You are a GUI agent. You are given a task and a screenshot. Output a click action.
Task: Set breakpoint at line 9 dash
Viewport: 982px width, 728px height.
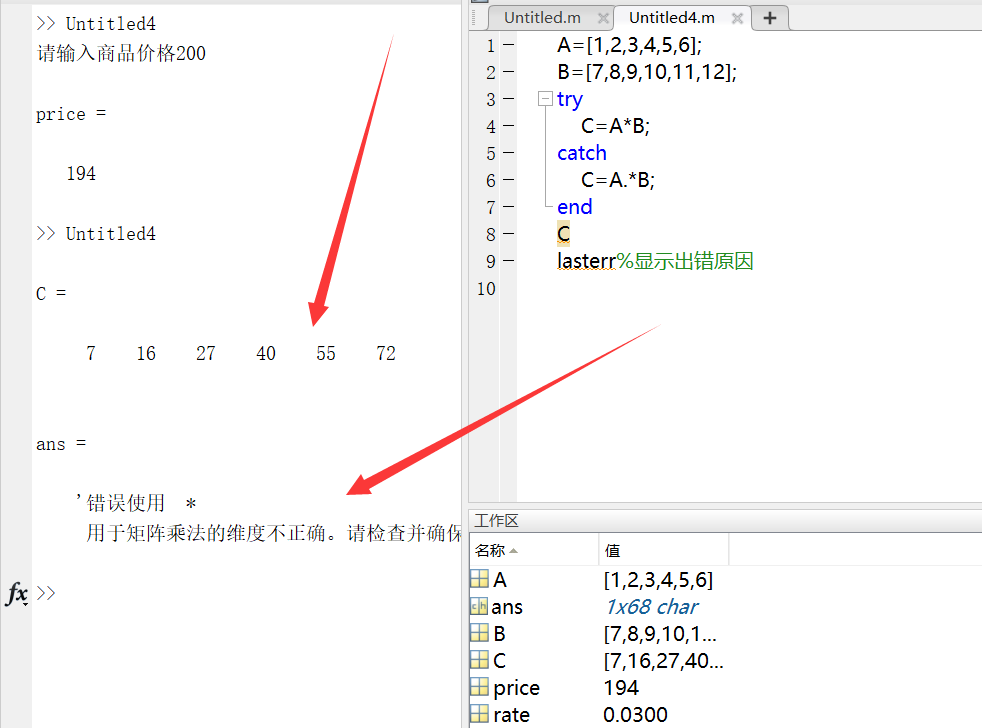[x=509, y=261]
